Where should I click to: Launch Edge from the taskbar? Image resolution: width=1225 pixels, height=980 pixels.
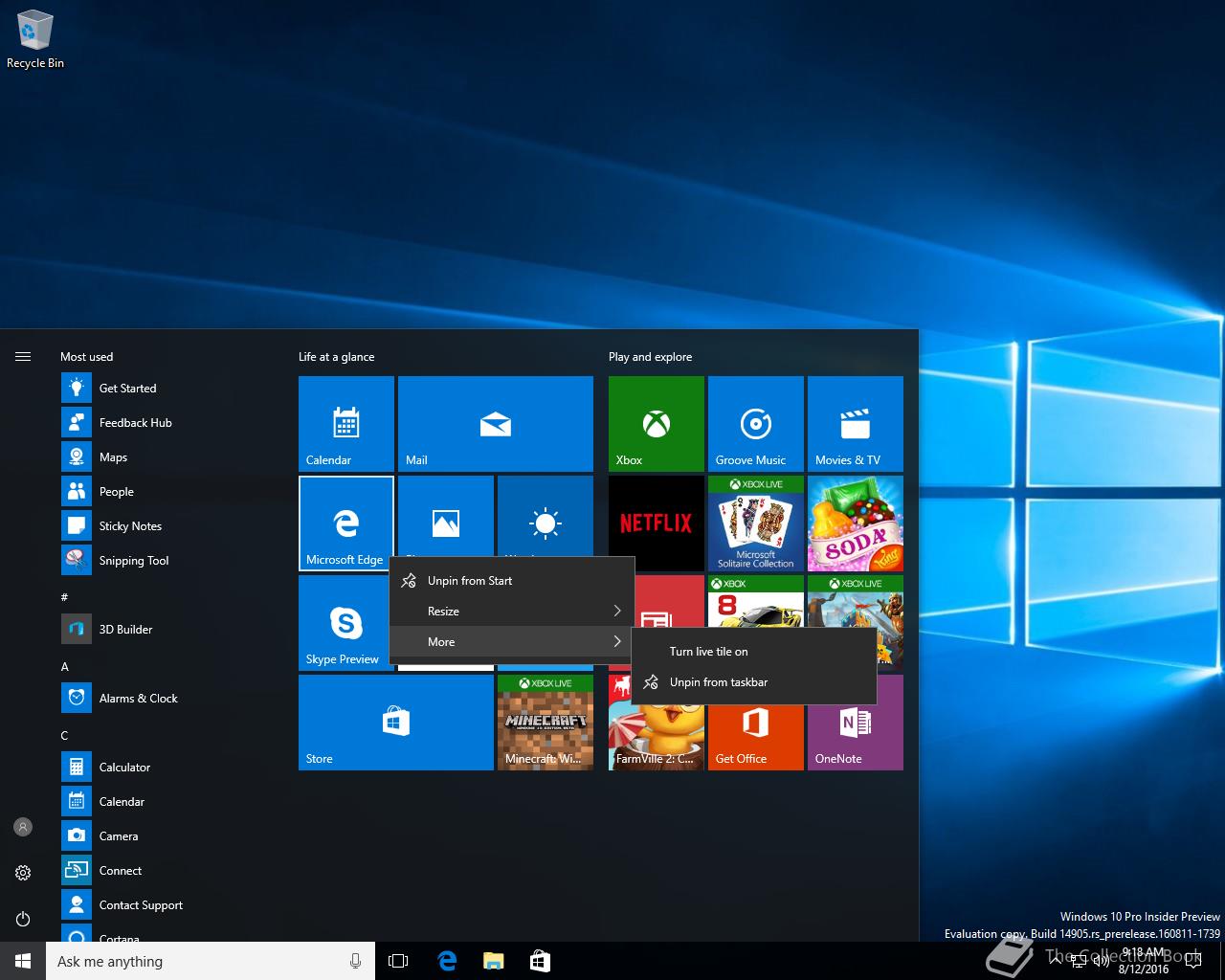446,961
